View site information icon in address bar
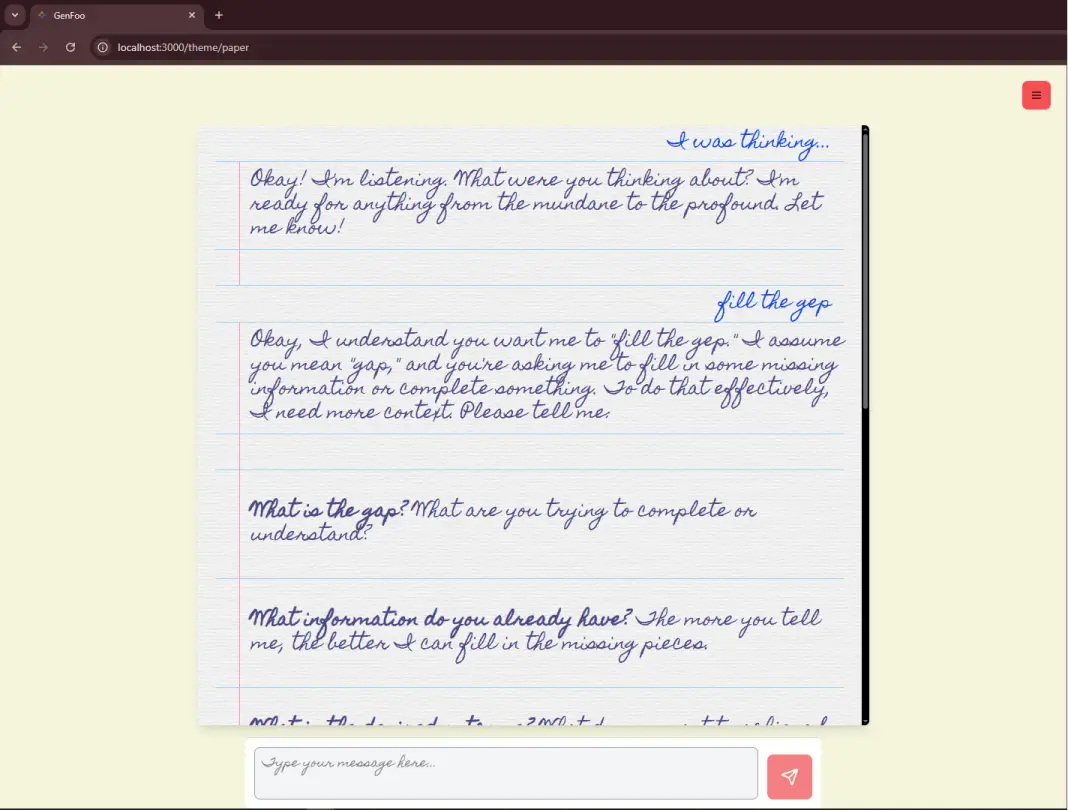Screen dimensions: 1068x810 101,46
